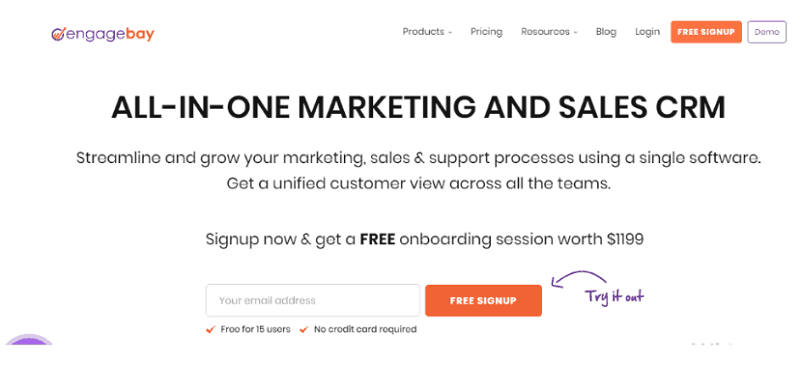
Task: Click the All-in-One Marketing and Sales CRM headline
Action: (418, 108)
